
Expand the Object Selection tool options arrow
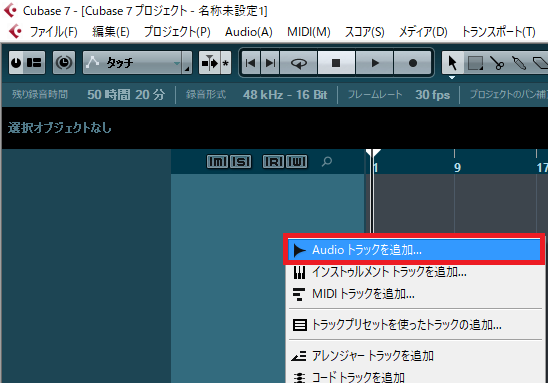click(452, 77)
